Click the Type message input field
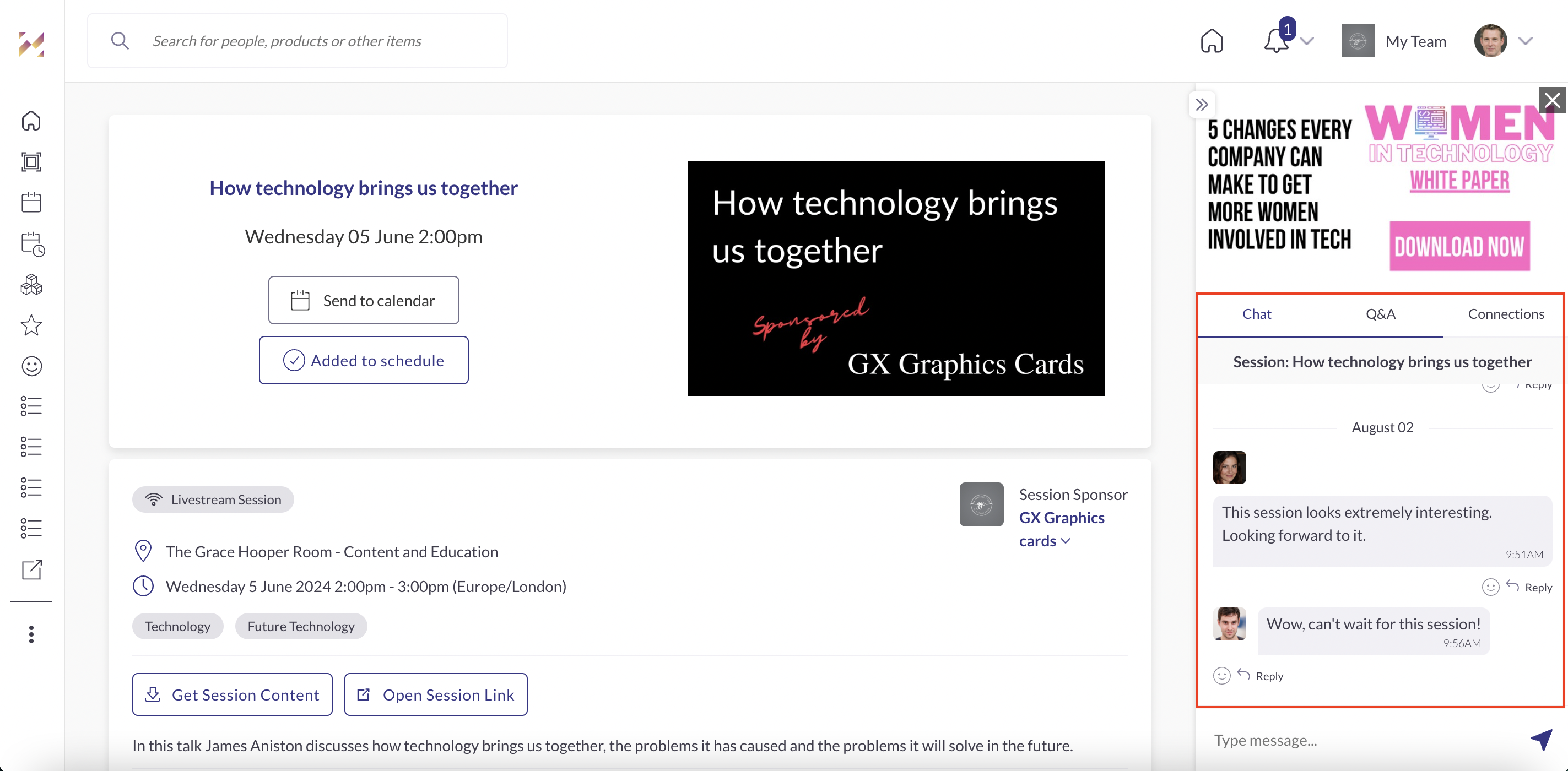Image resolution: width=1568 pixels, height=771 pixels. pyautogui.click(x=1364, y=741)
